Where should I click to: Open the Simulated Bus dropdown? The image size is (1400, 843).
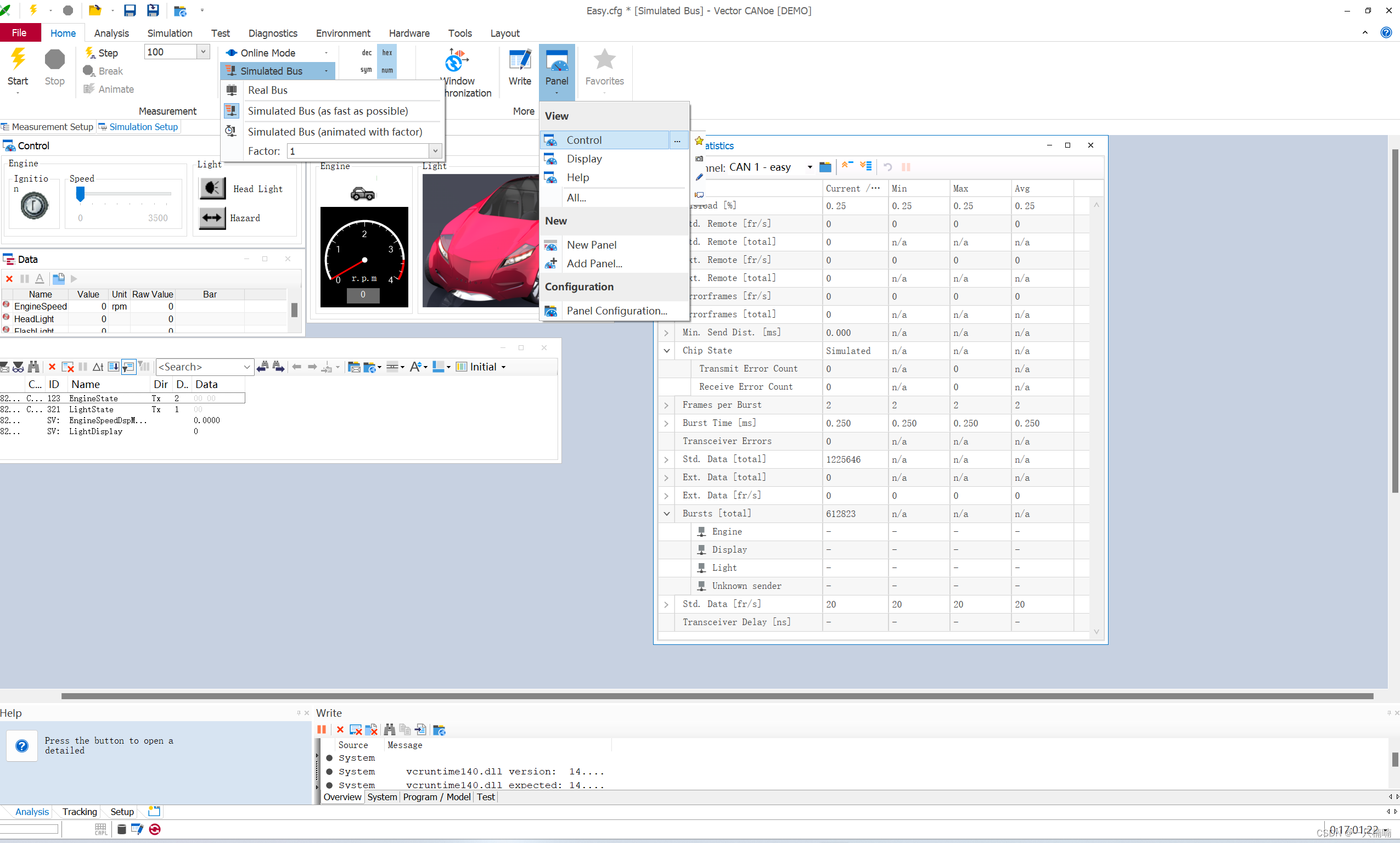pos(326,71)
